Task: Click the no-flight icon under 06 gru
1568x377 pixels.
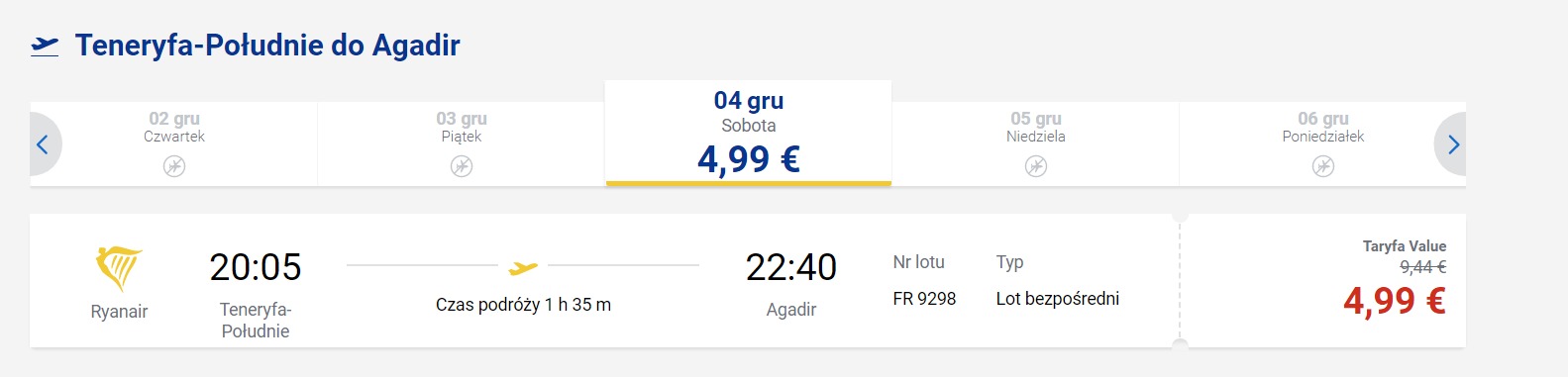Action: [1323, 166]
